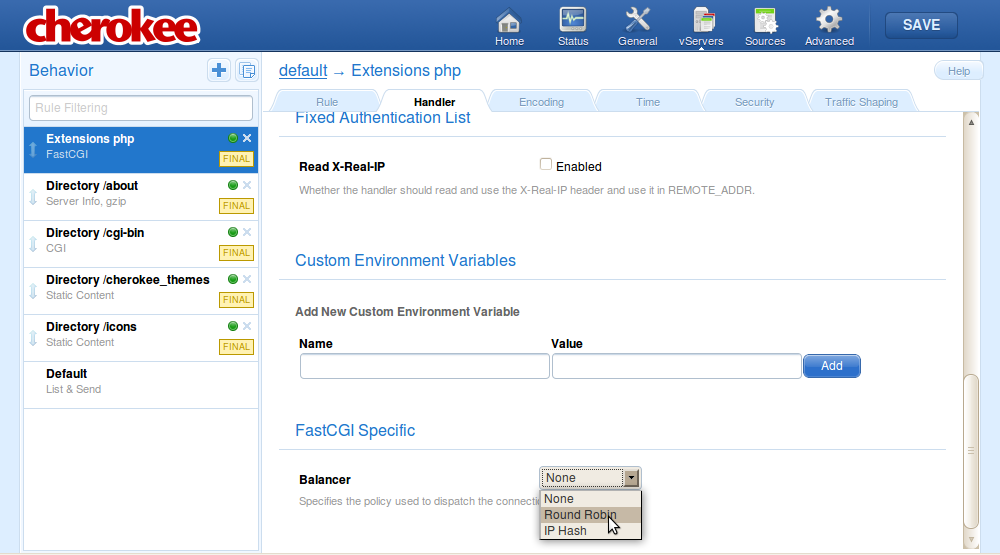Focus the environment variable Name field

425,366
